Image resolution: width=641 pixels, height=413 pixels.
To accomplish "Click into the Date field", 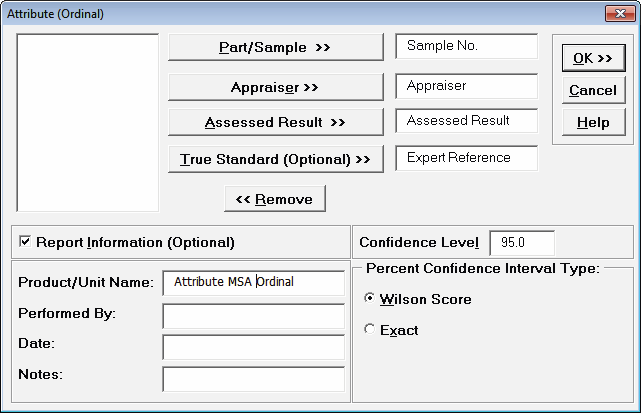I will click(x=253, y=347).
